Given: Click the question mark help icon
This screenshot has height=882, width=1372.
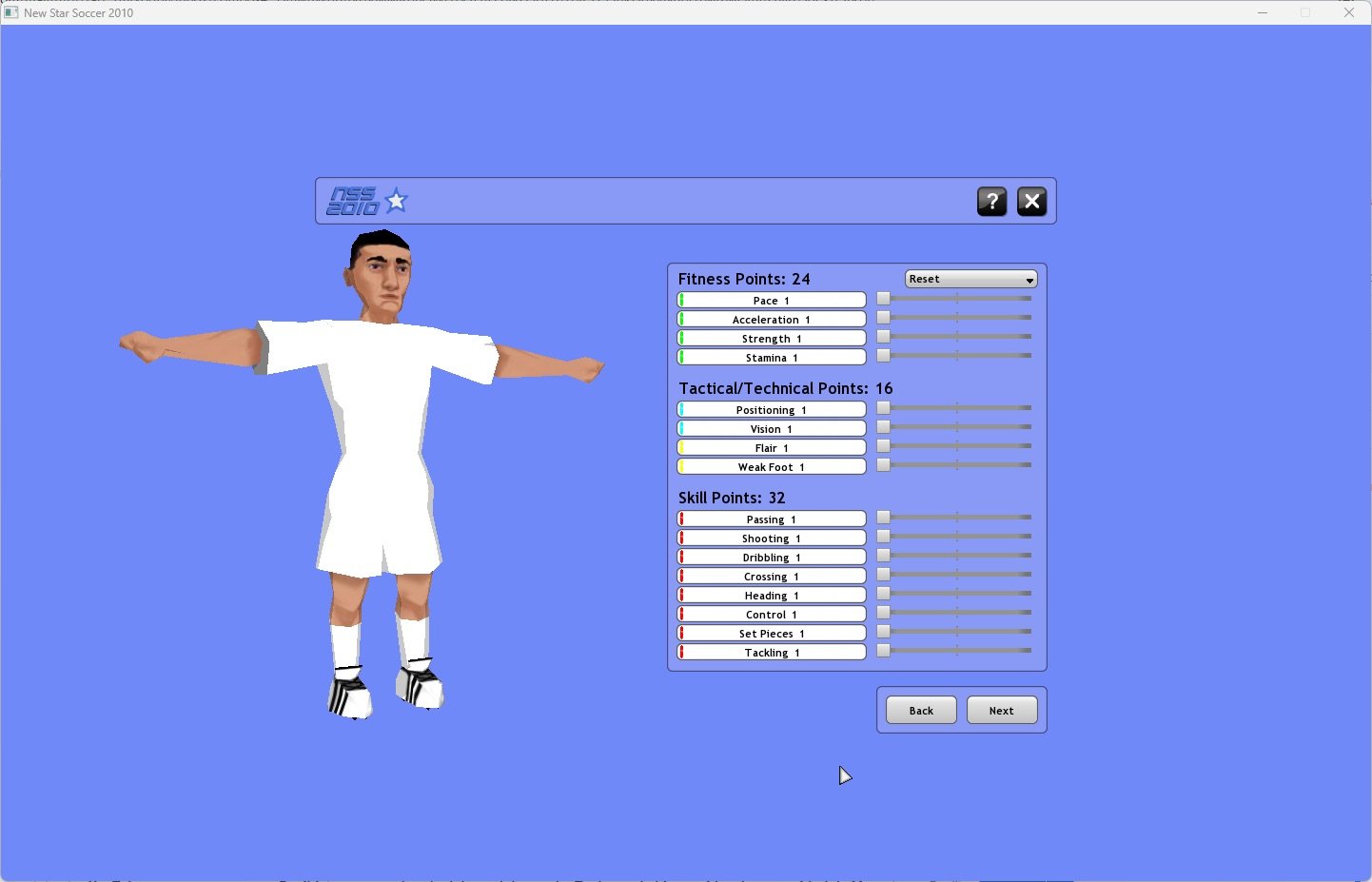Looking at the screenshot, I should [x=991, y=202].
